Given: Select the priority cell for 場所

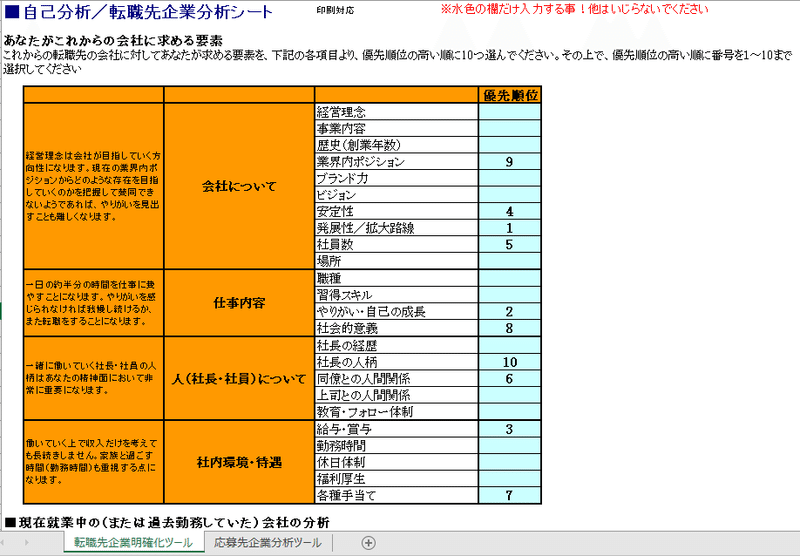Looking at the screenshot, I should [x=510, y=261].
